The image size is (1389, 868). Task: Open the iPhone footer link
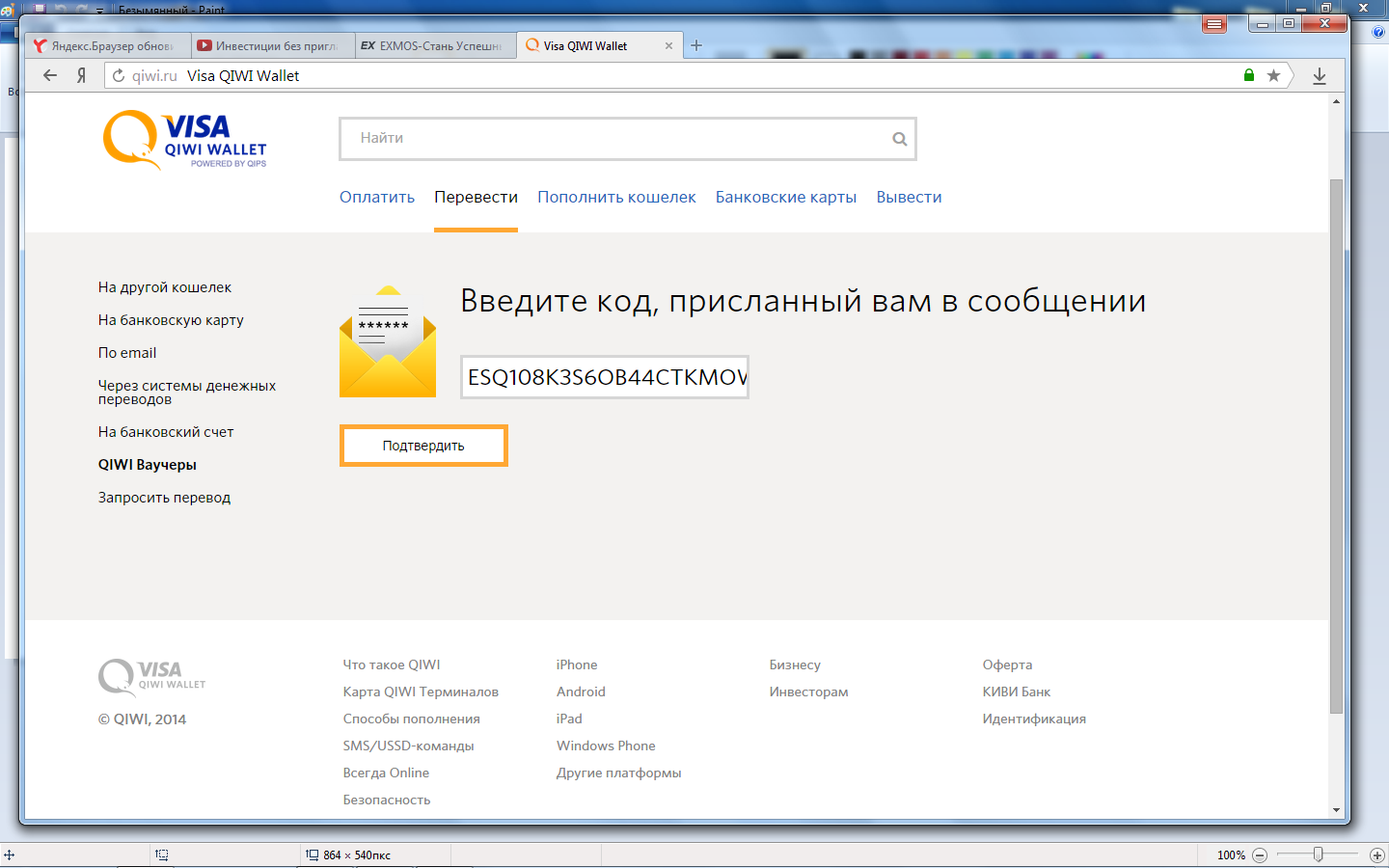click(x=577, y=665)
